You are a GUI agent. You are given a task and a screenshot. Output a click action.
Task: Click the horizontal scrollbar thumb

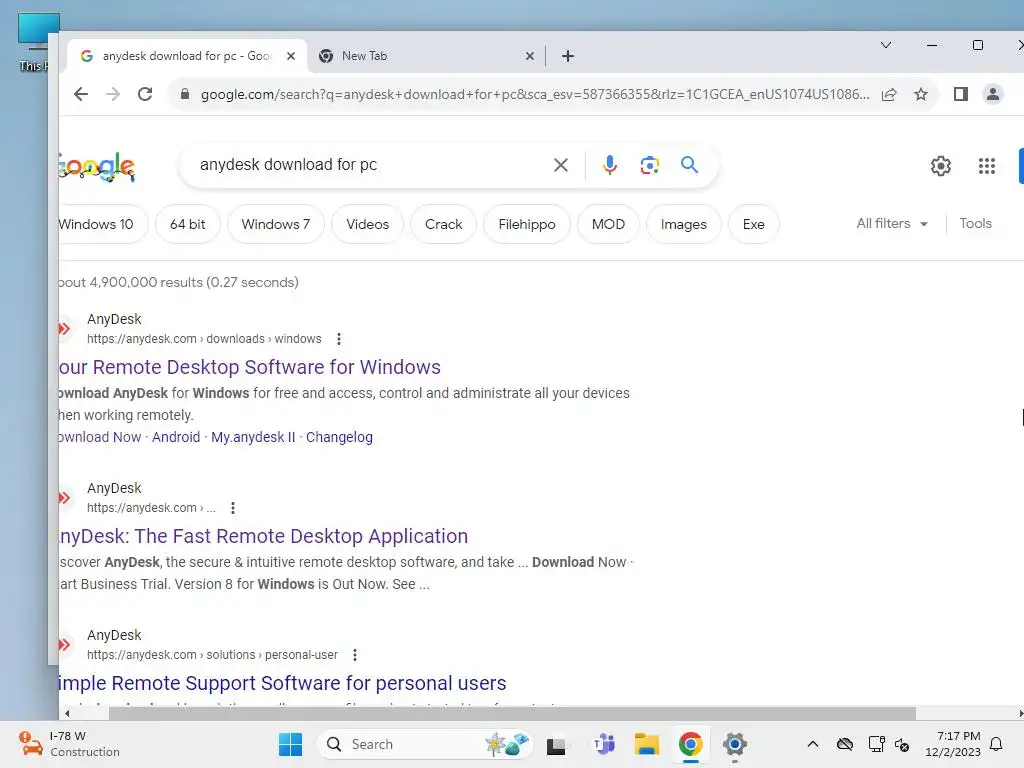click(512, 713)
